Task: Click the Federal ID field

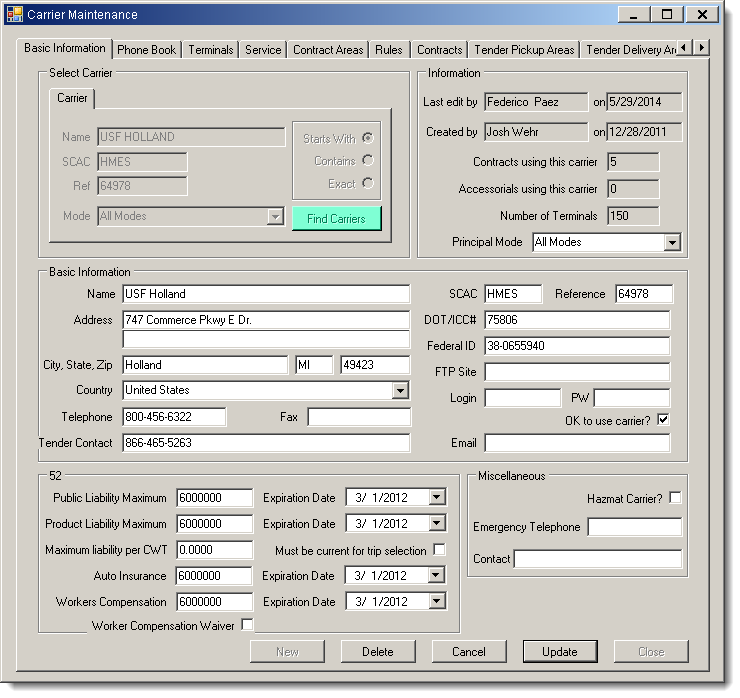Action: [577, 346]
